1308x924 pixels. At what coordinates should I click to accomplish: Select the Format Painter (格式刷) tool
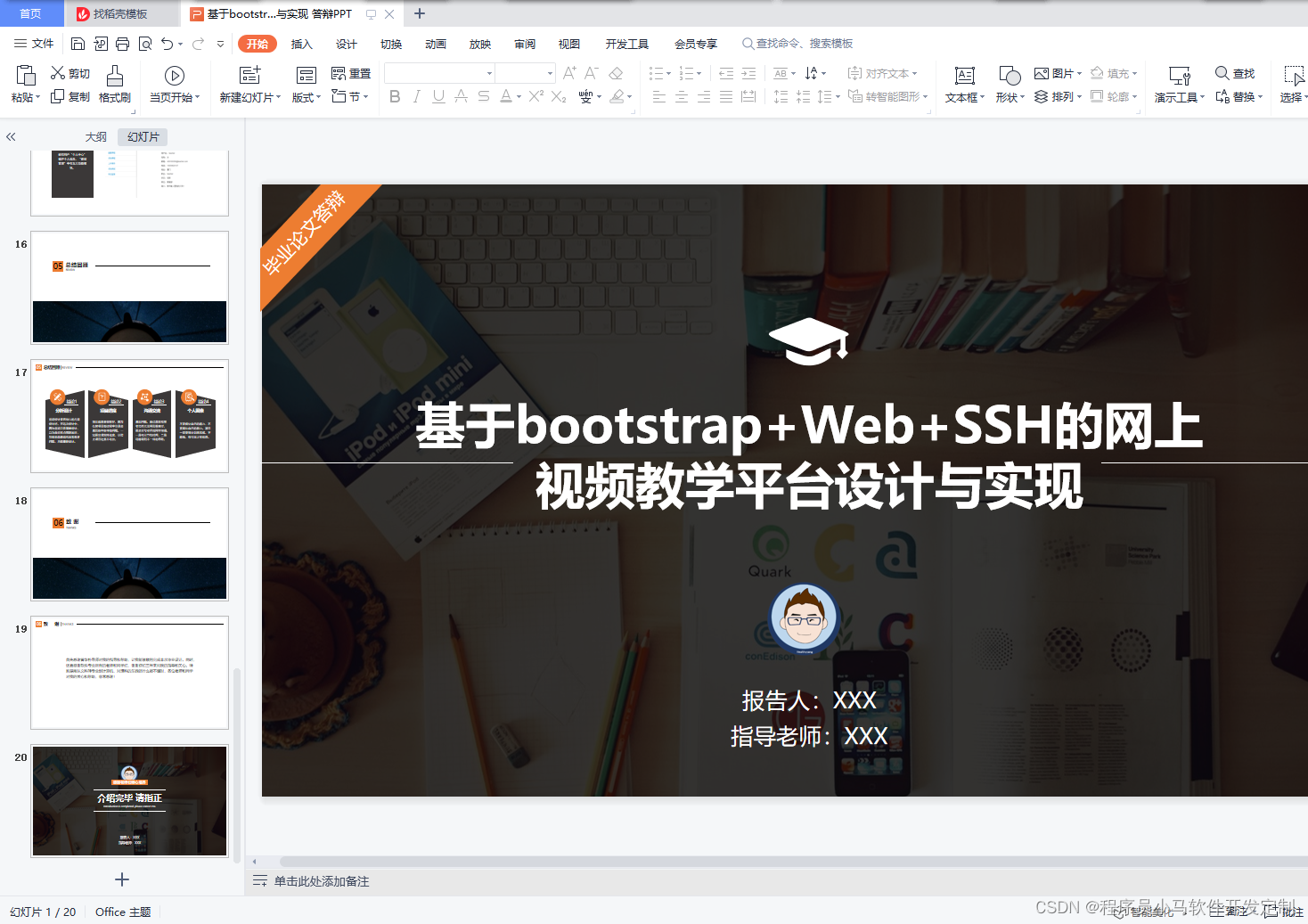[x=114, y=85]
